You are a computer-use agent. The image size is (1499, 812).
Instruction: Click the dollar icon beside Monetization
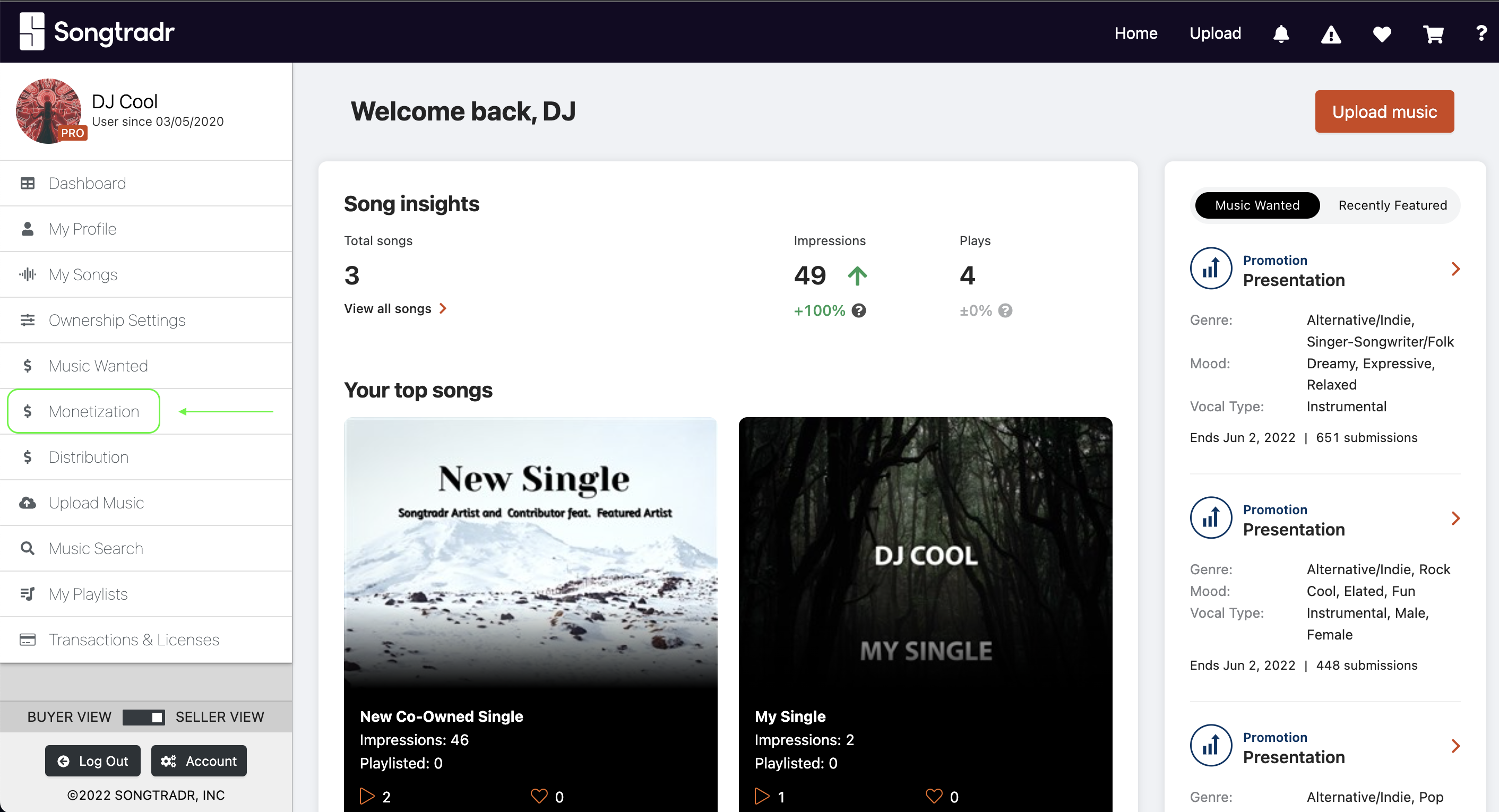tap(28, 411)
